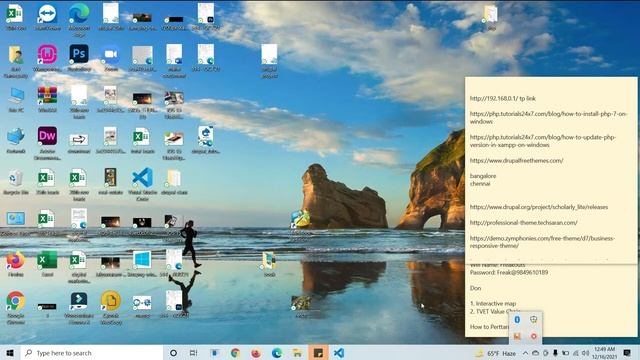This screenshot has height=360, width=640.
Task: Select the blue Windows logo desktop file
Action: pyautogui.click(x=142, y=264)
